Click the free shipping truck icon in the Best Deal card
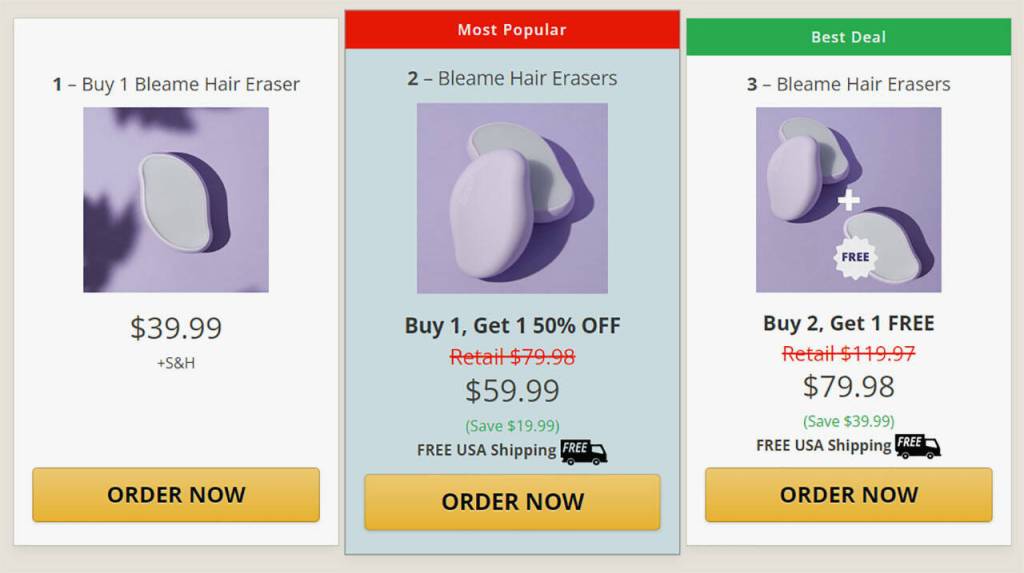This screenshot has height=573, width=1024. 917,446
